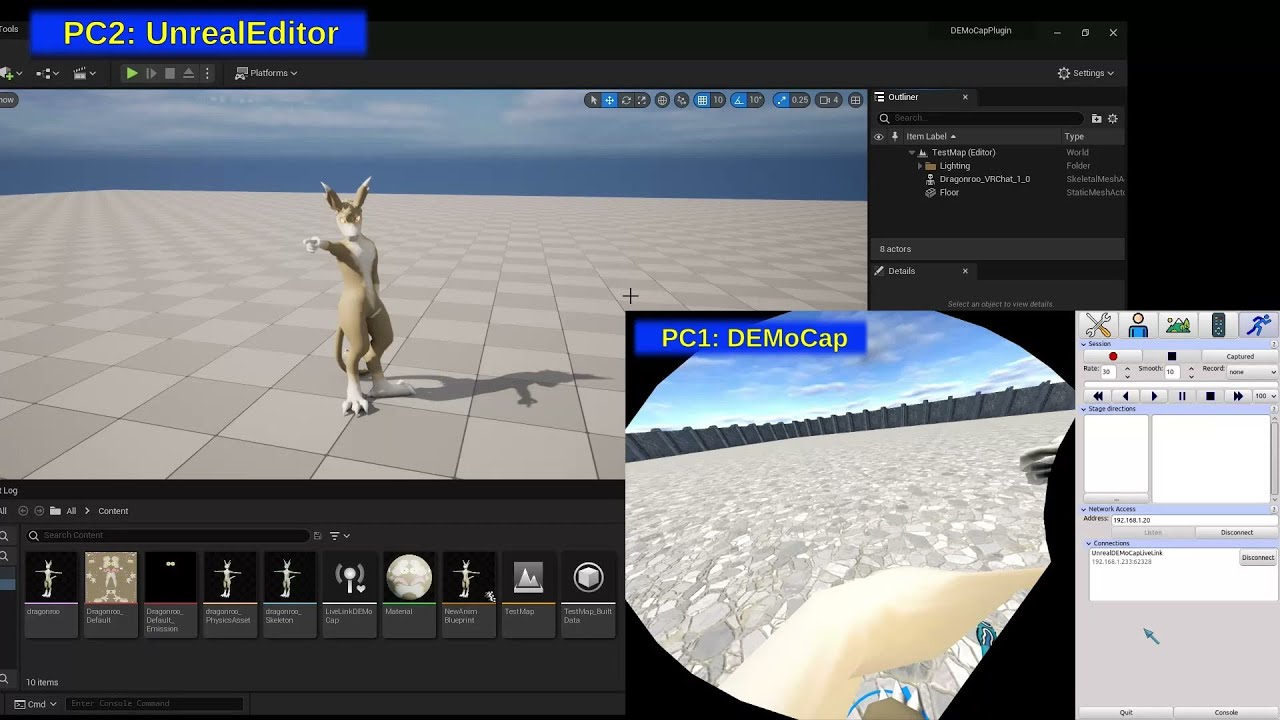Viewport: 1280px width, 720px height.
Task: Select Dragonroo_VRChat_1_0 in Outliner
Action: 984,179
